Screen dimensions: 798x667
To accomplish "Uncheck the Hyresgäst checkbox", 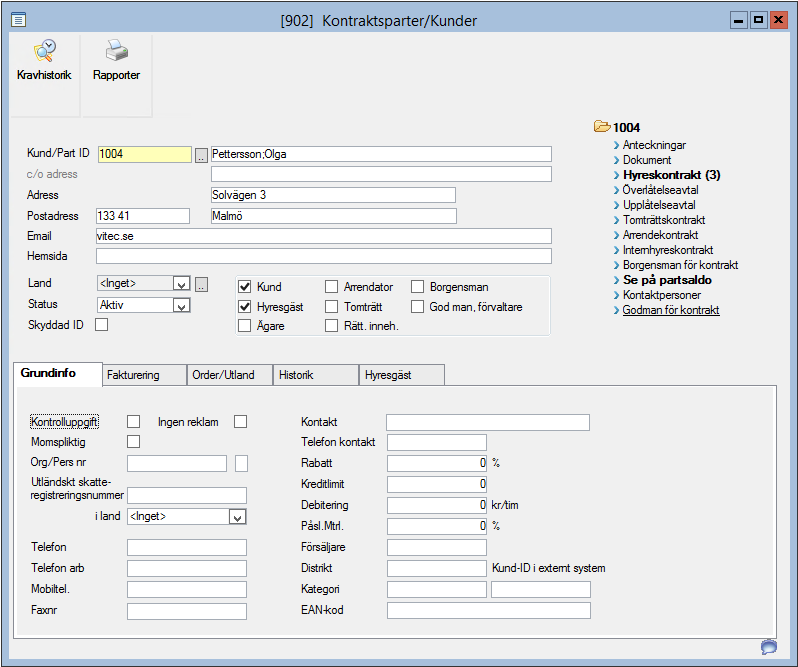I will tap(245, 307).
